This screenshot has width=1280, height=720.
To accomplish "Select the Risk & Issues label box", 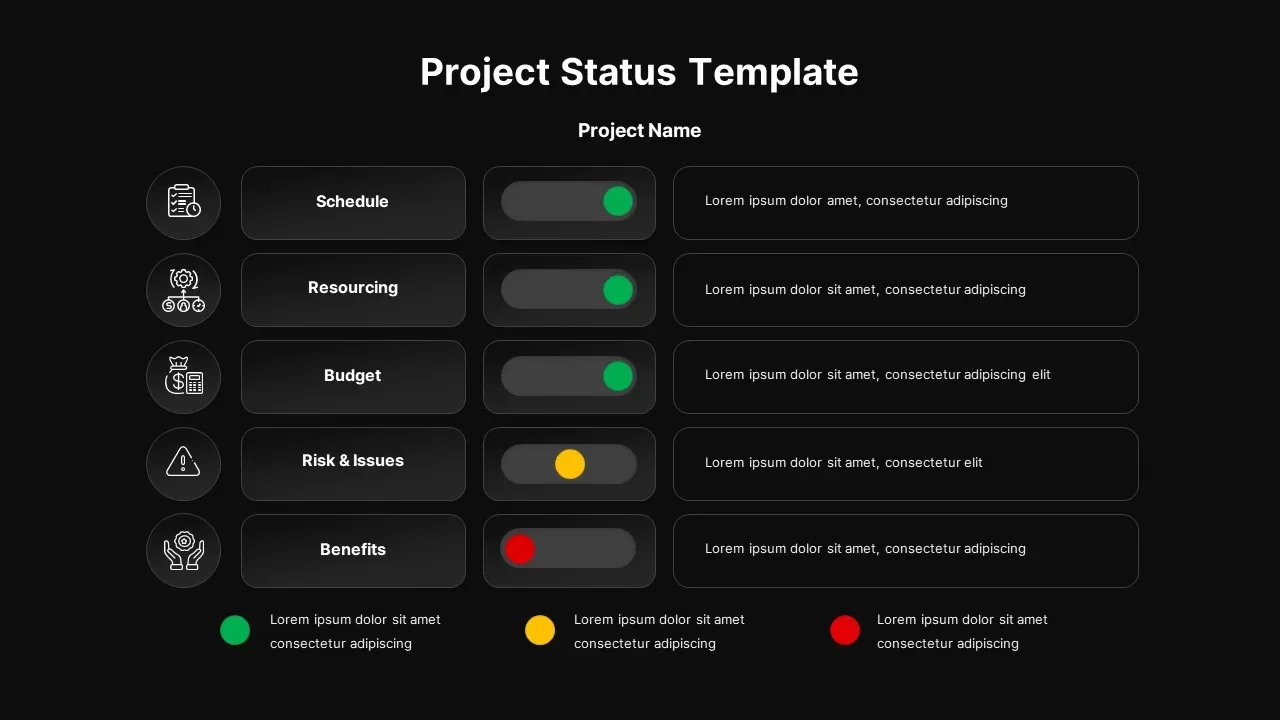I will coord(353,464).
